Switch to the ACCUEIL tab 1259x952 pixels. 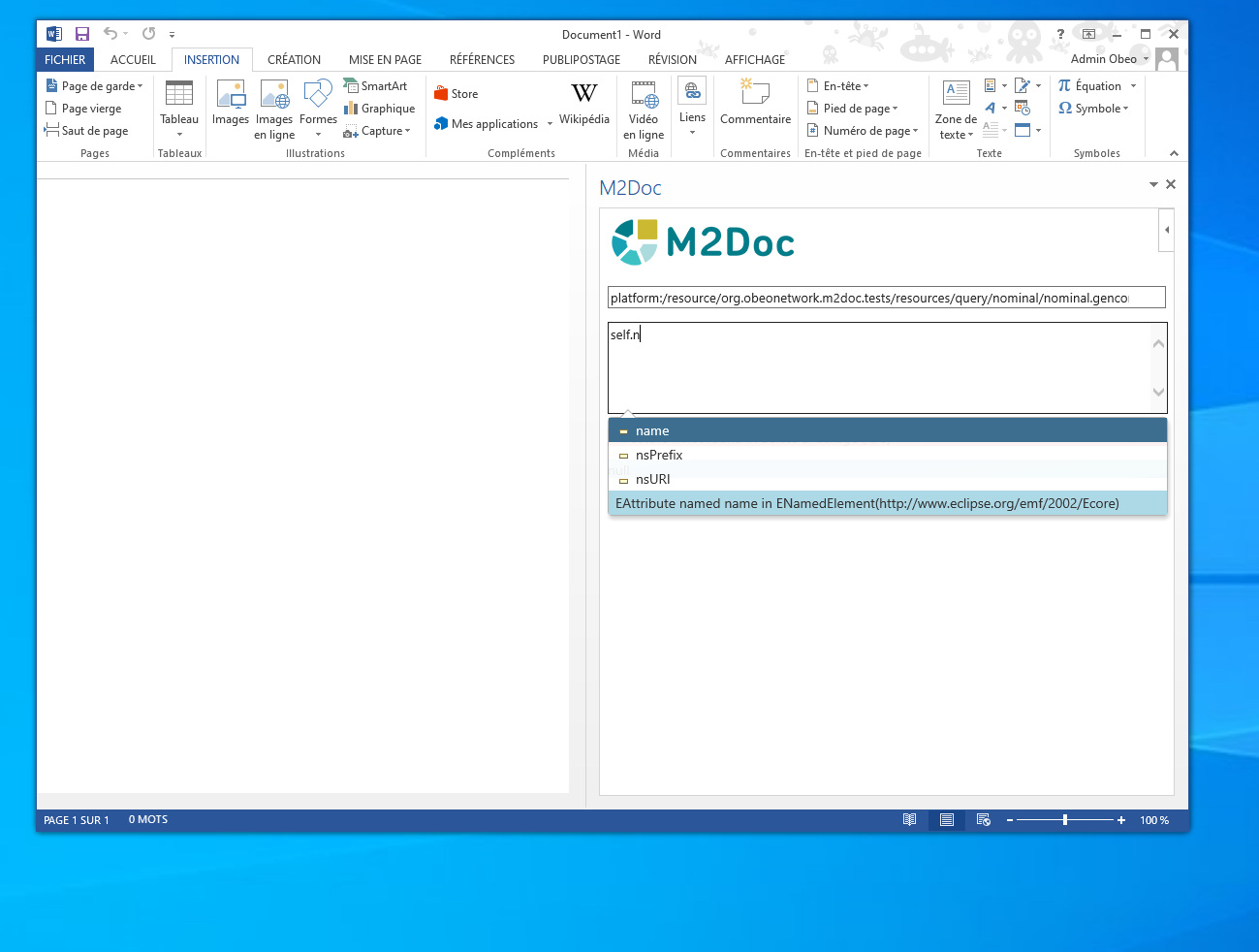(133, 59)
